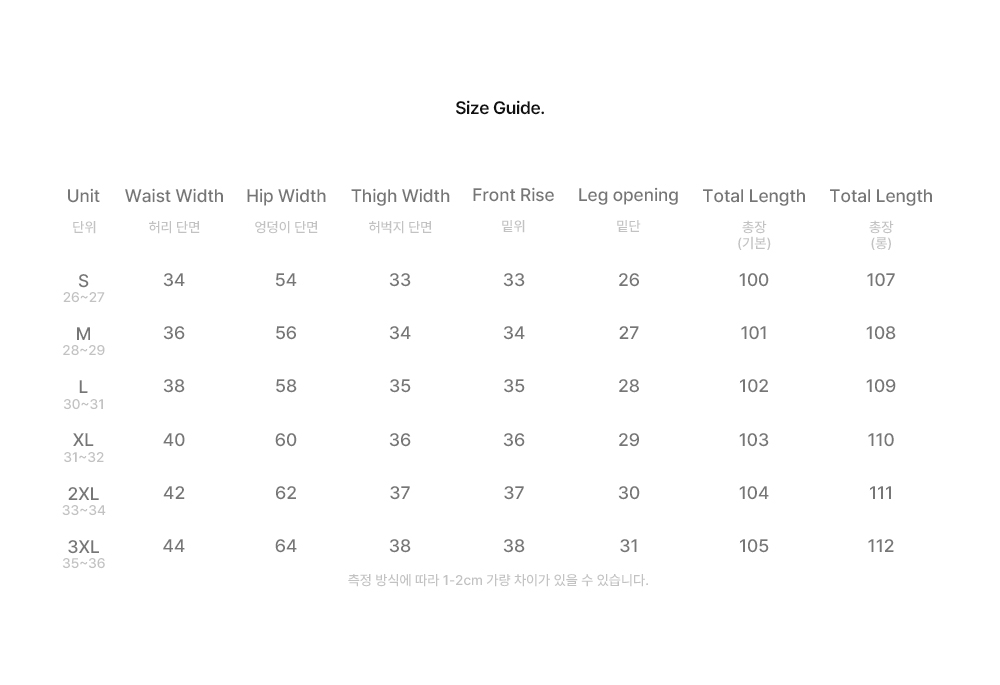
Task: Click waist width value 40
Action: pyautogui.click(x=173, y=440)
